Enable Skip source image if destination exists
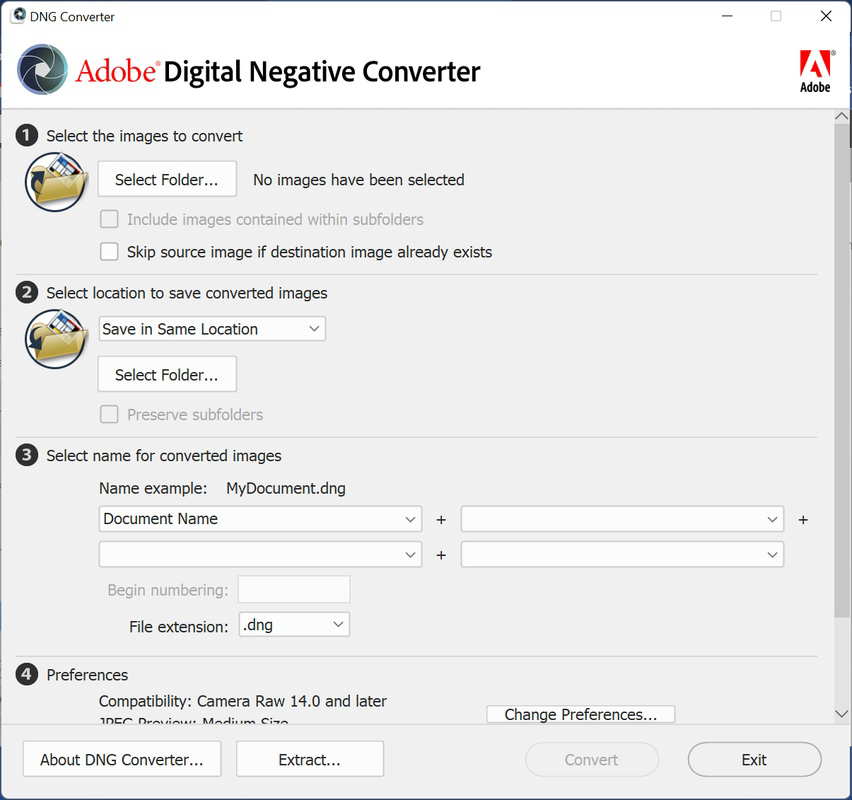 pos(109,252)
